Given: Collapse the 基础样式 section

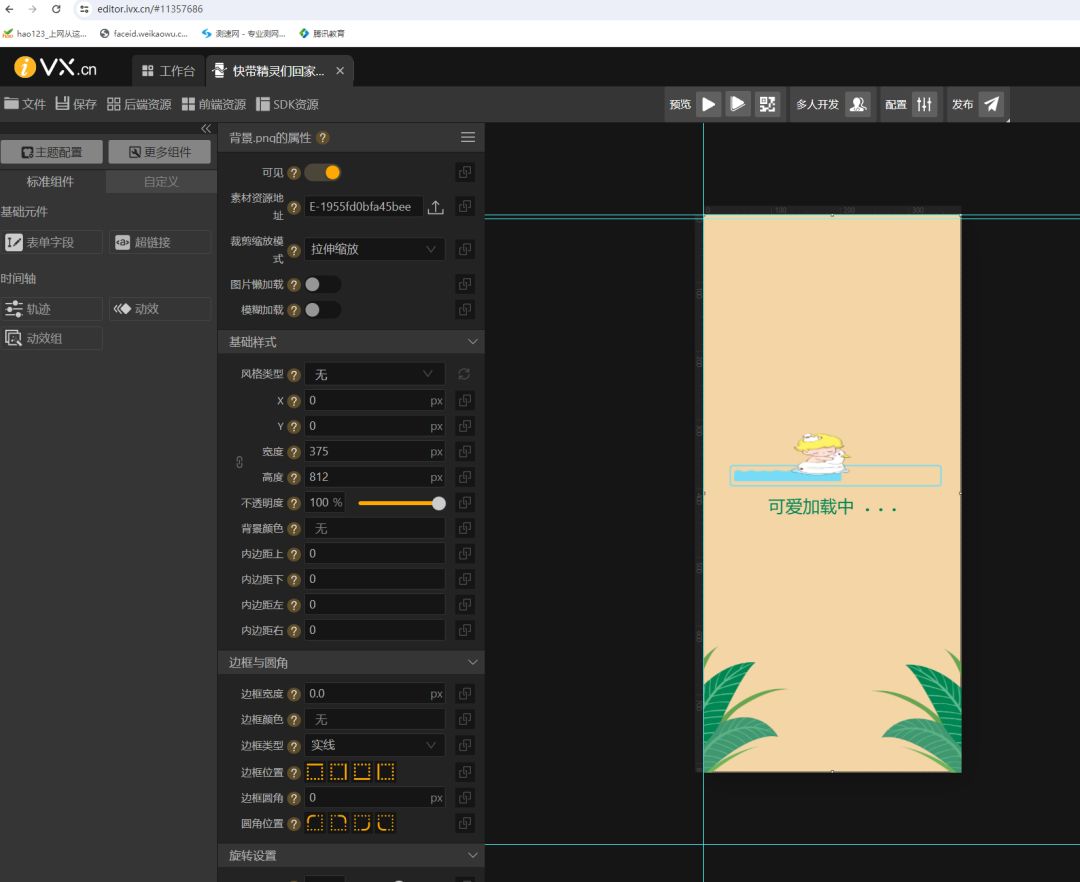Looking at the screenshot, I should tap(472, 342).
